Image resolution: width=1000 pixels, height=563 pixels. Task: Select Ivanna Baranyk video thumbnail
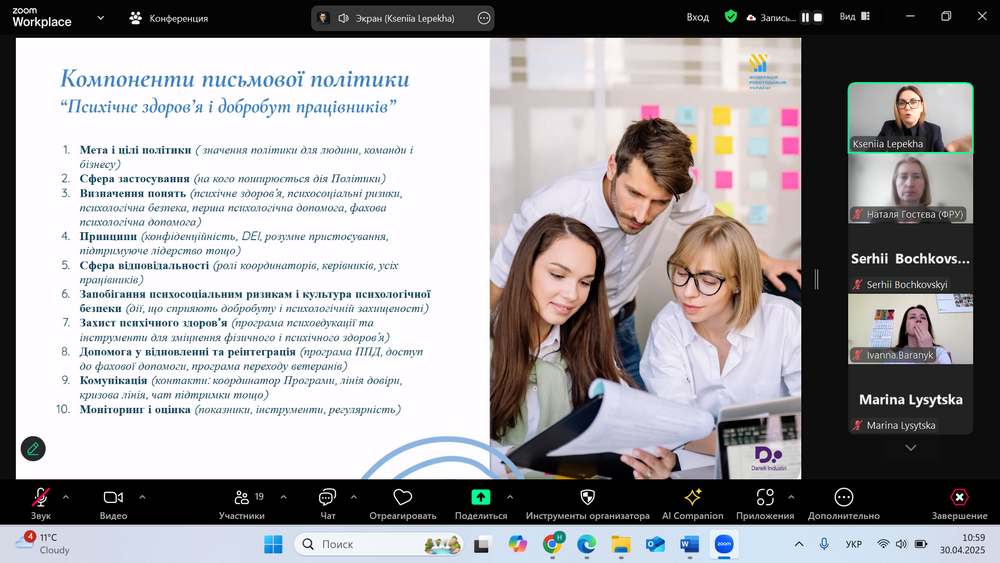pyautogui.click(x=910, y=328)
